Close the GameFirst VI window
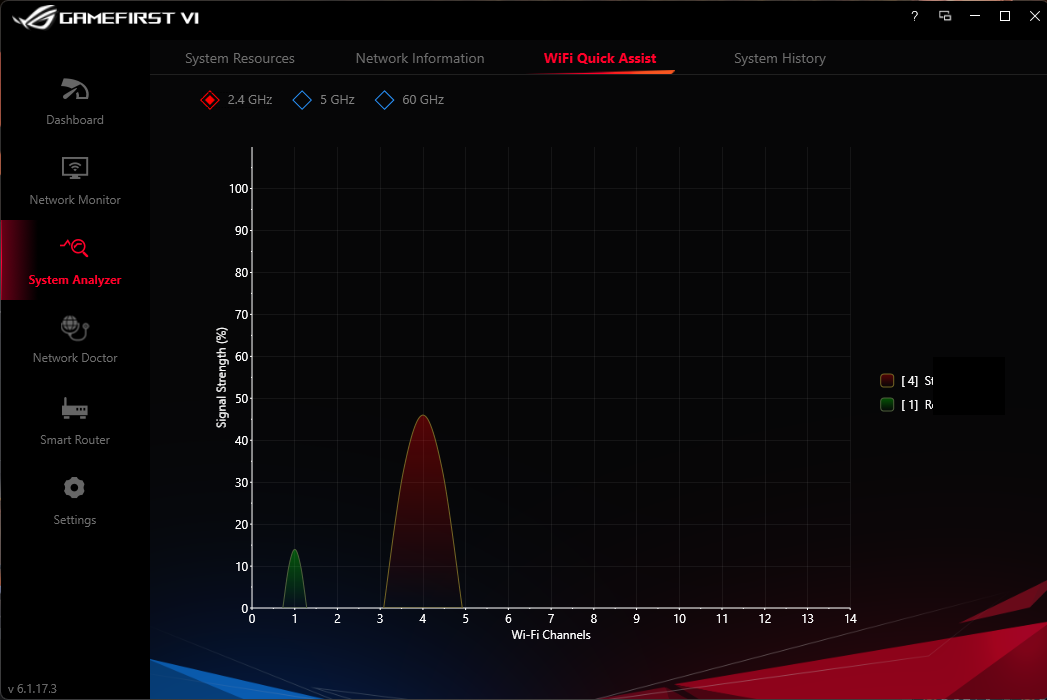Screen dimensions: 1047x700 (x=1034, y=16)
